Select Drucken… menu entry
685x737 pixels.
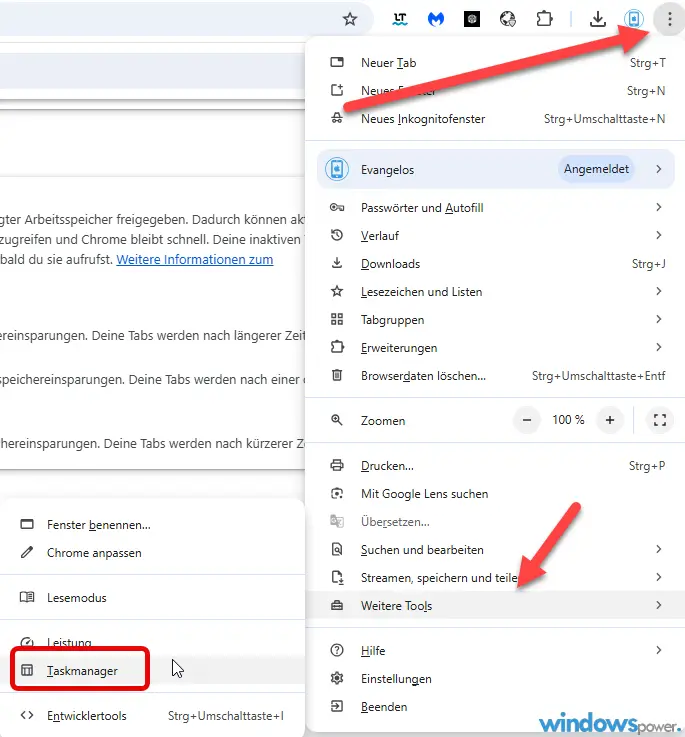pos(495,466)
